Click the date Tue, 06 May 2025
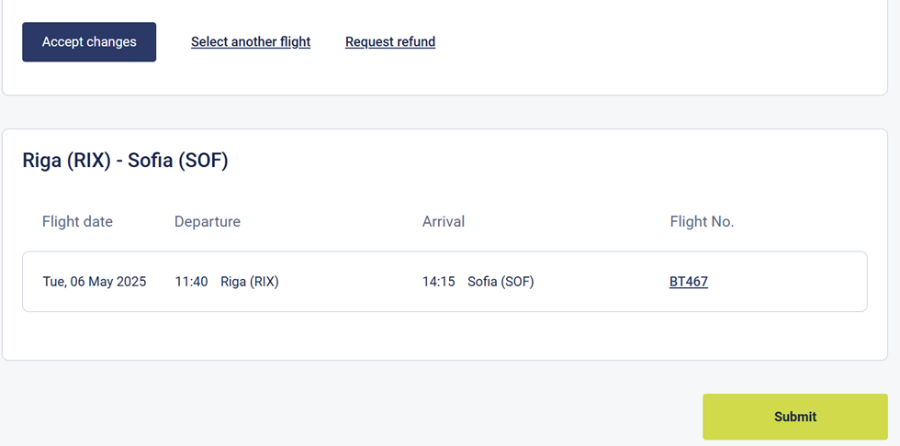This screenshot has width=900, height=446. click(94, 282)
